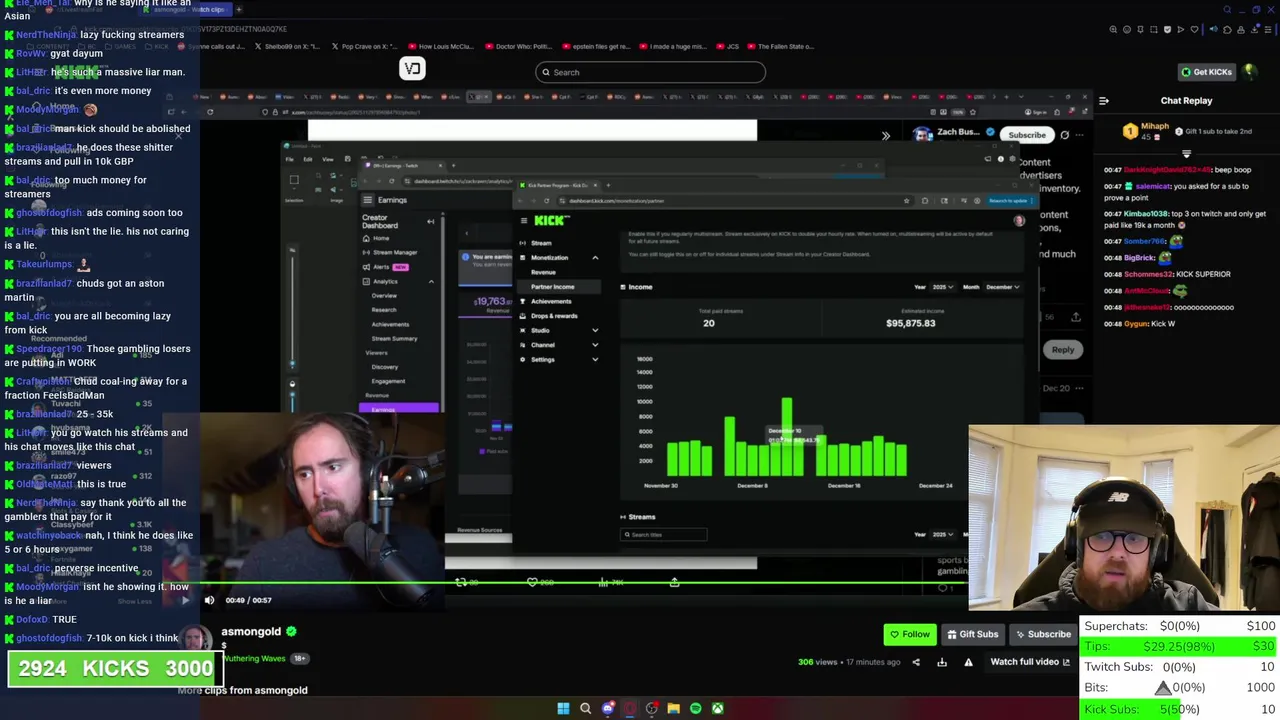Click the browser extensions cube icon
The width and height of the screenshot is (1280, 720).
[1227, 29]
